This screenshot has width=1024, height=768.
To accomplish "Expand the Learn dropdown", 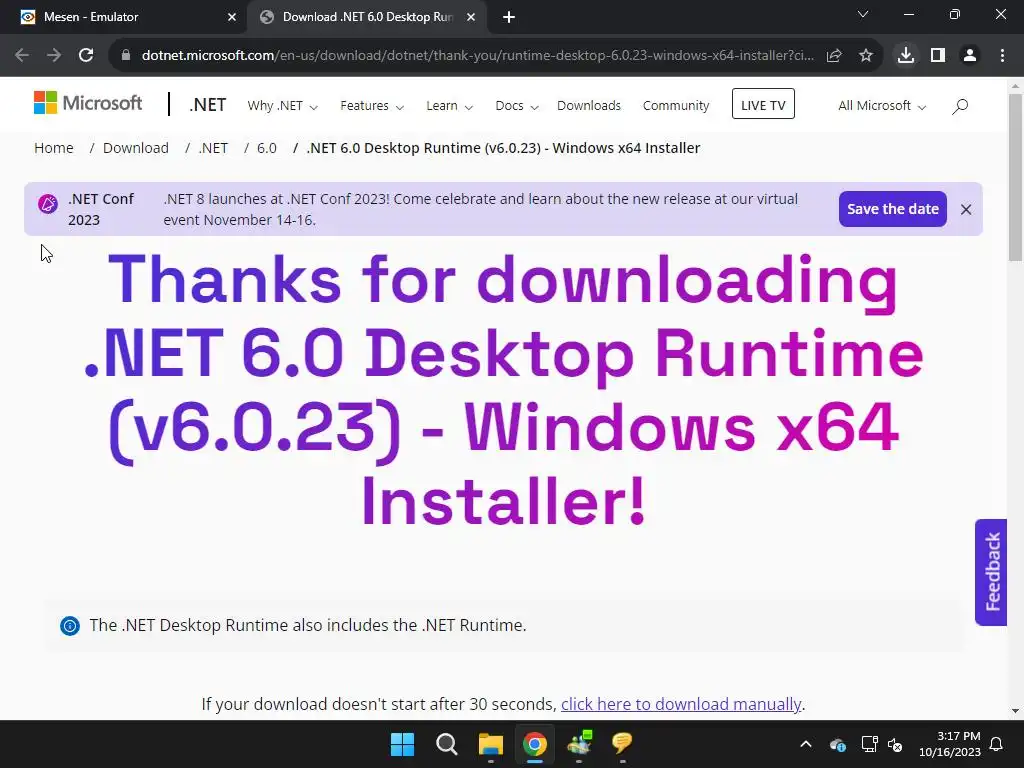I will click(x=449, y=106).
